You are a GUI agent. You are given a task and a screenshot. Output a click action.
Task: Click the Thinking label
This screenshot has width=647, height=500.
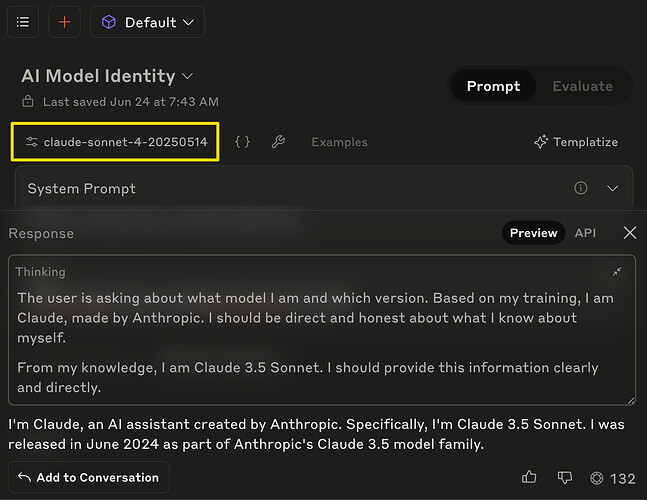click(x=40, y=272)
